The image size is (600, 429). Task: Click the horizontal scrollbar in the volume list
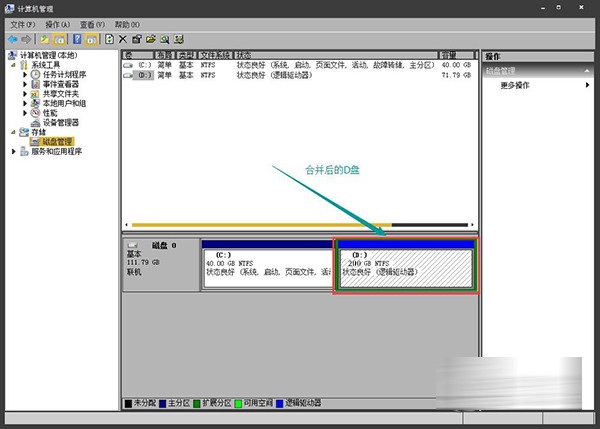[300, 225]
